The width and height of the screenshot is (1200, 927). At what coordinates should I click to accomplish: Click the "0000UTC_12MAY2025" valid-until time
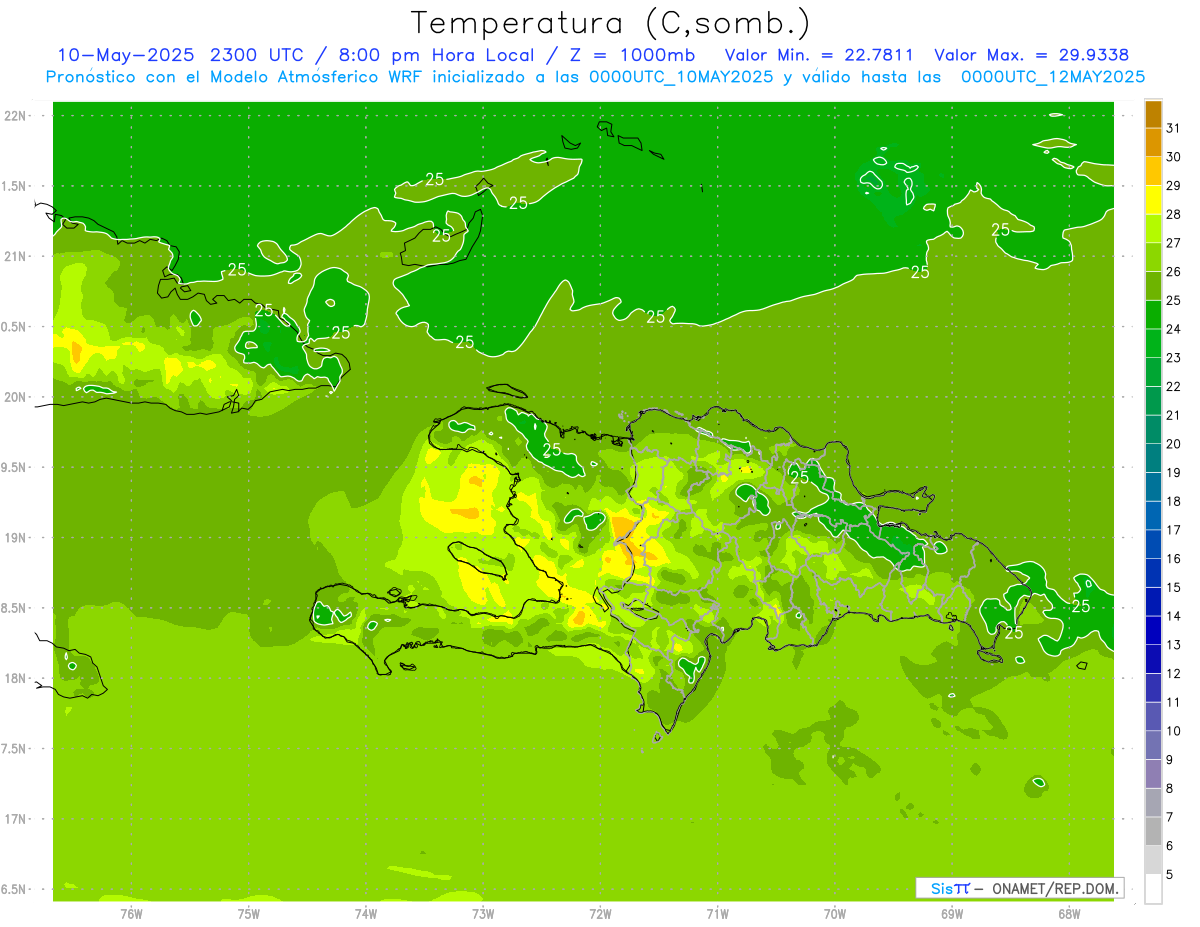[x=1052, y=76]
